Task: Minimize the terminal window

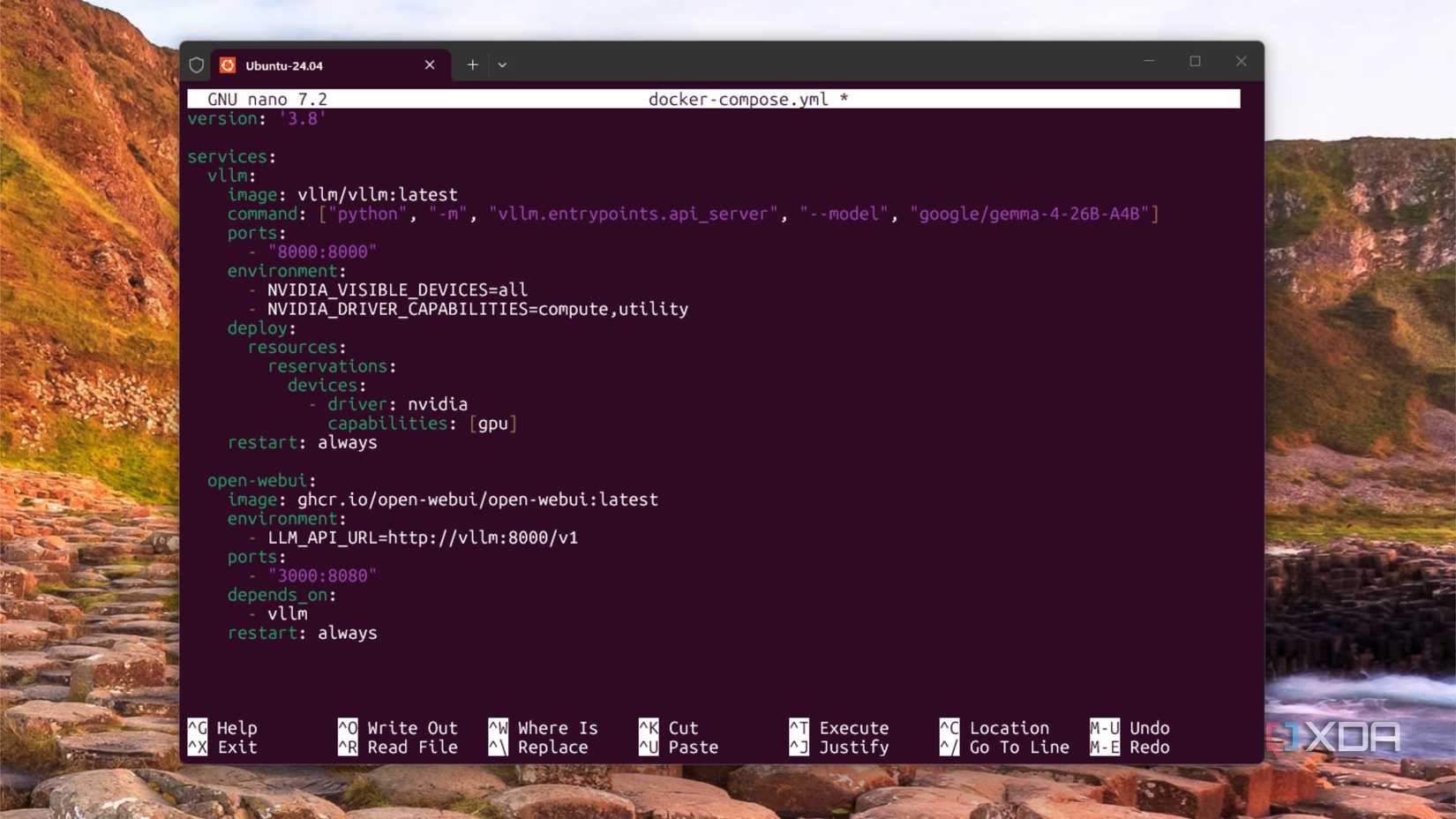Action: [x=1149, y=61]
